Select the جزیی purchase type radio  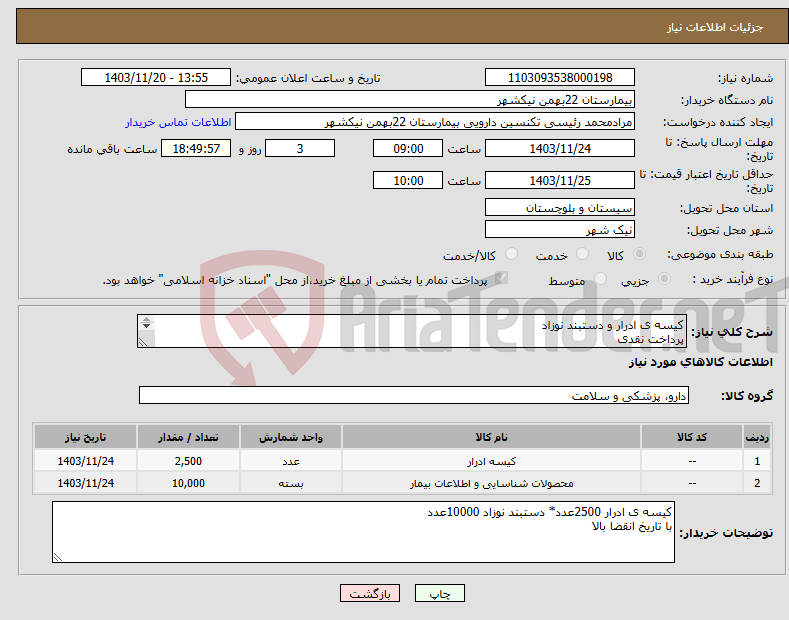[x=664, y=278]
